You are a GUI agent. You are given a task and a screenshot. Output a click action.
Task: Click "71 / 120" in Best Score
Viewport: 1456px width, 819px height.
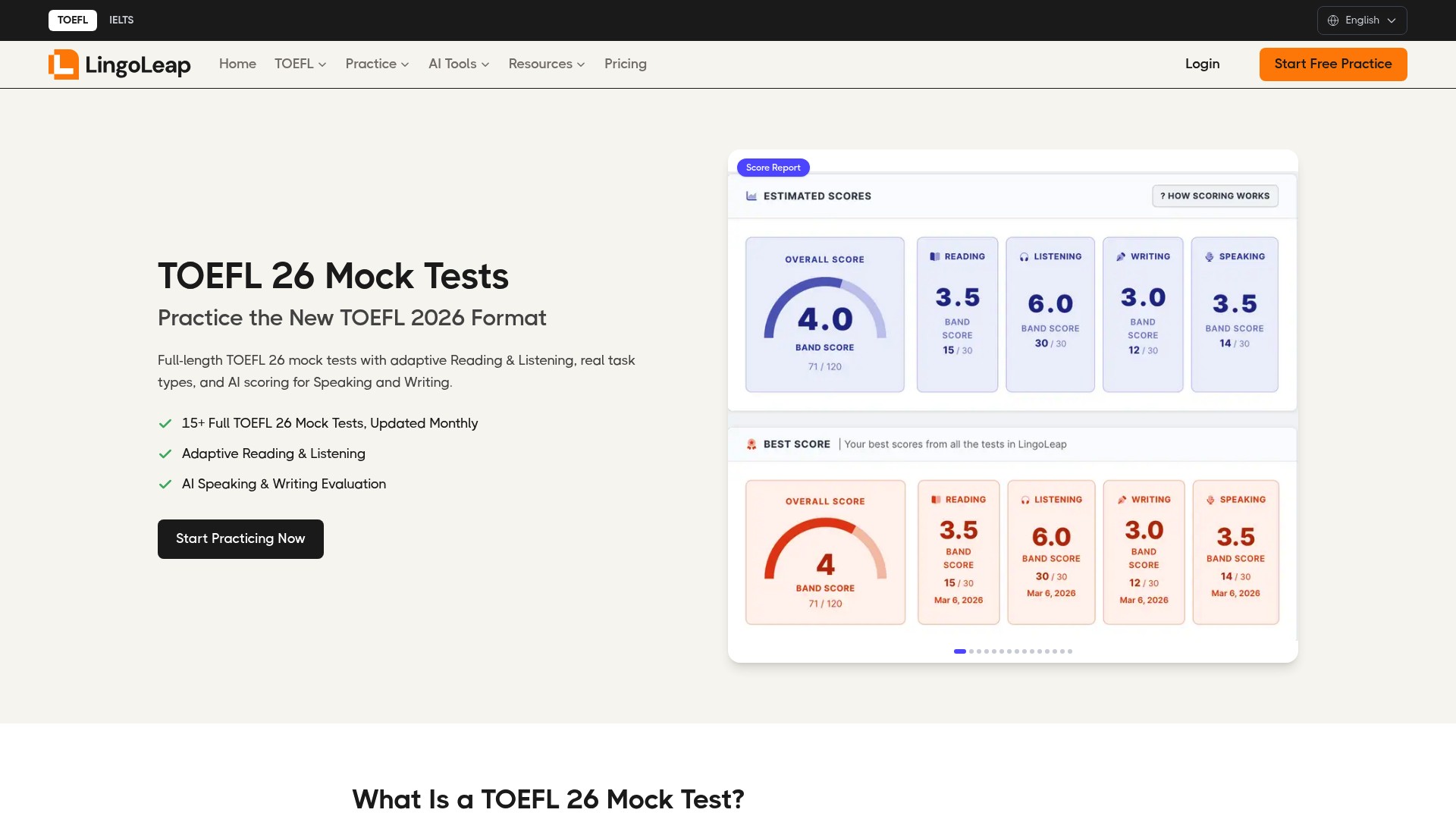point(825,604)
